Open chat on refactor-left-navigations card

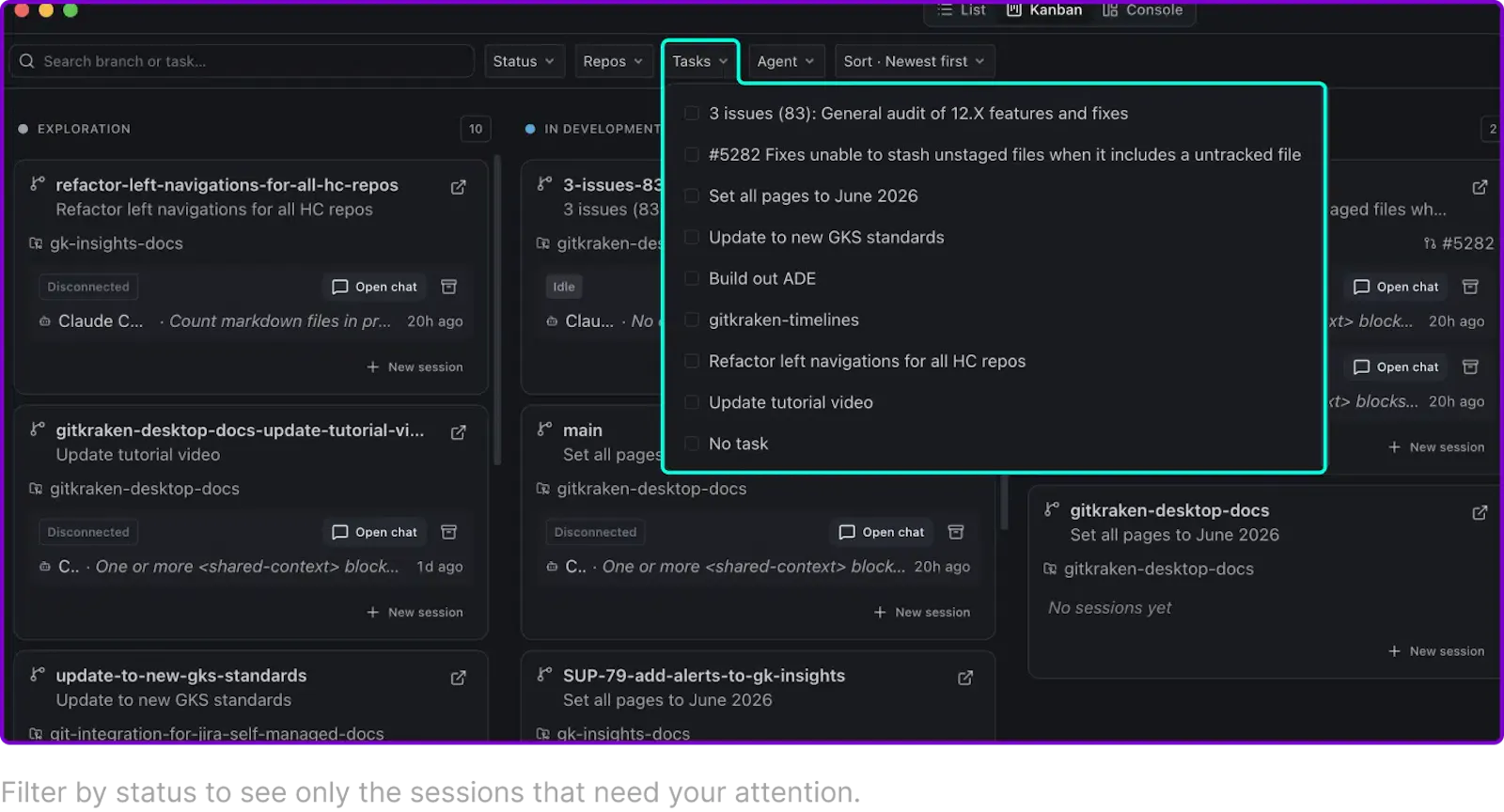coord(375,287)
